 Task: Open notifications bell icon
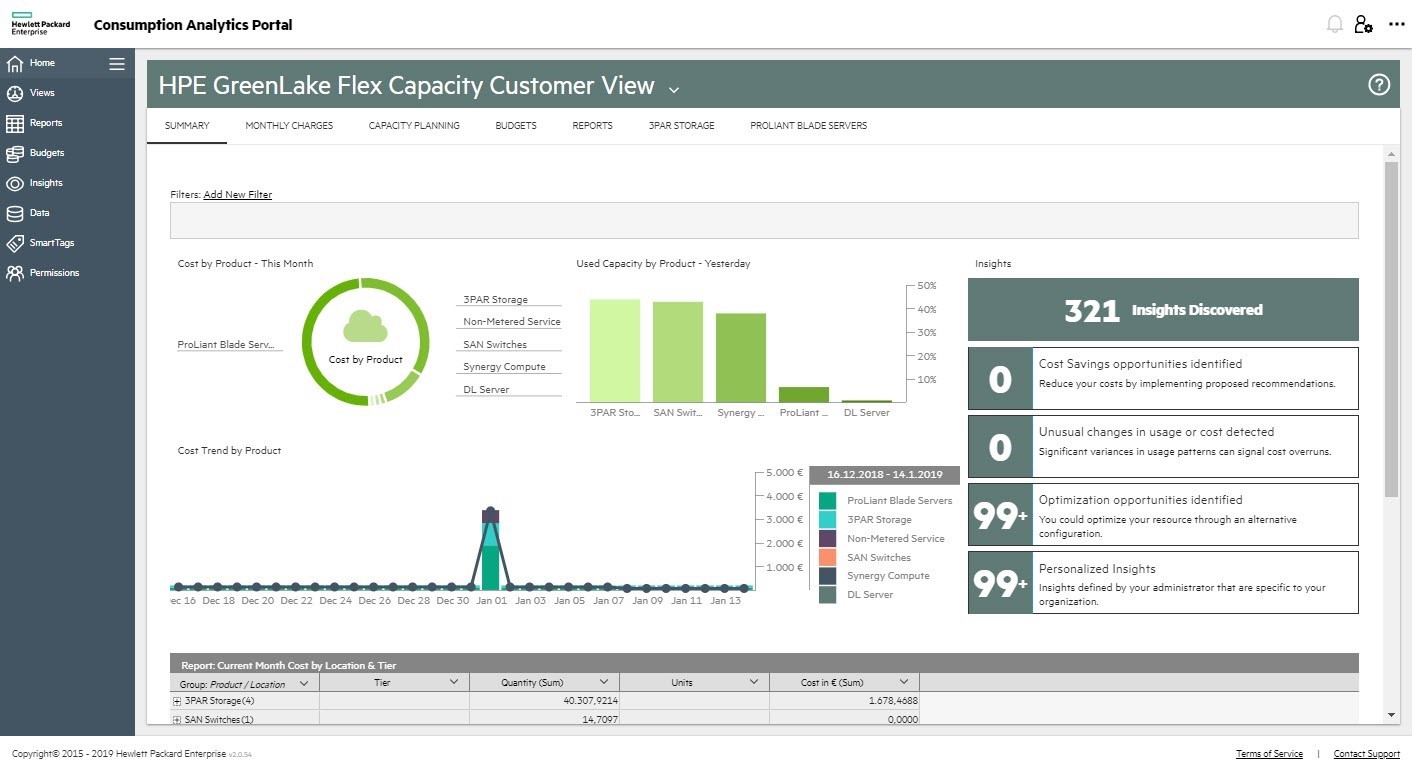click(x=1334, y=25)
